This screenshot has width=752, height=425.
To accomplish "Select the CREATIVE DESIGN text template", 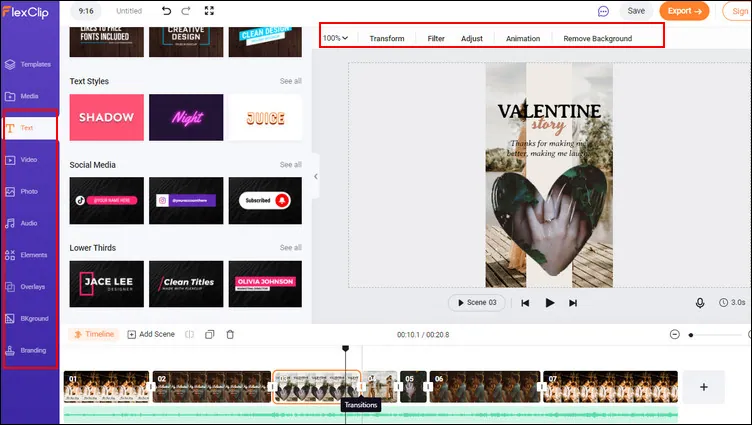I will click(186, 42).
